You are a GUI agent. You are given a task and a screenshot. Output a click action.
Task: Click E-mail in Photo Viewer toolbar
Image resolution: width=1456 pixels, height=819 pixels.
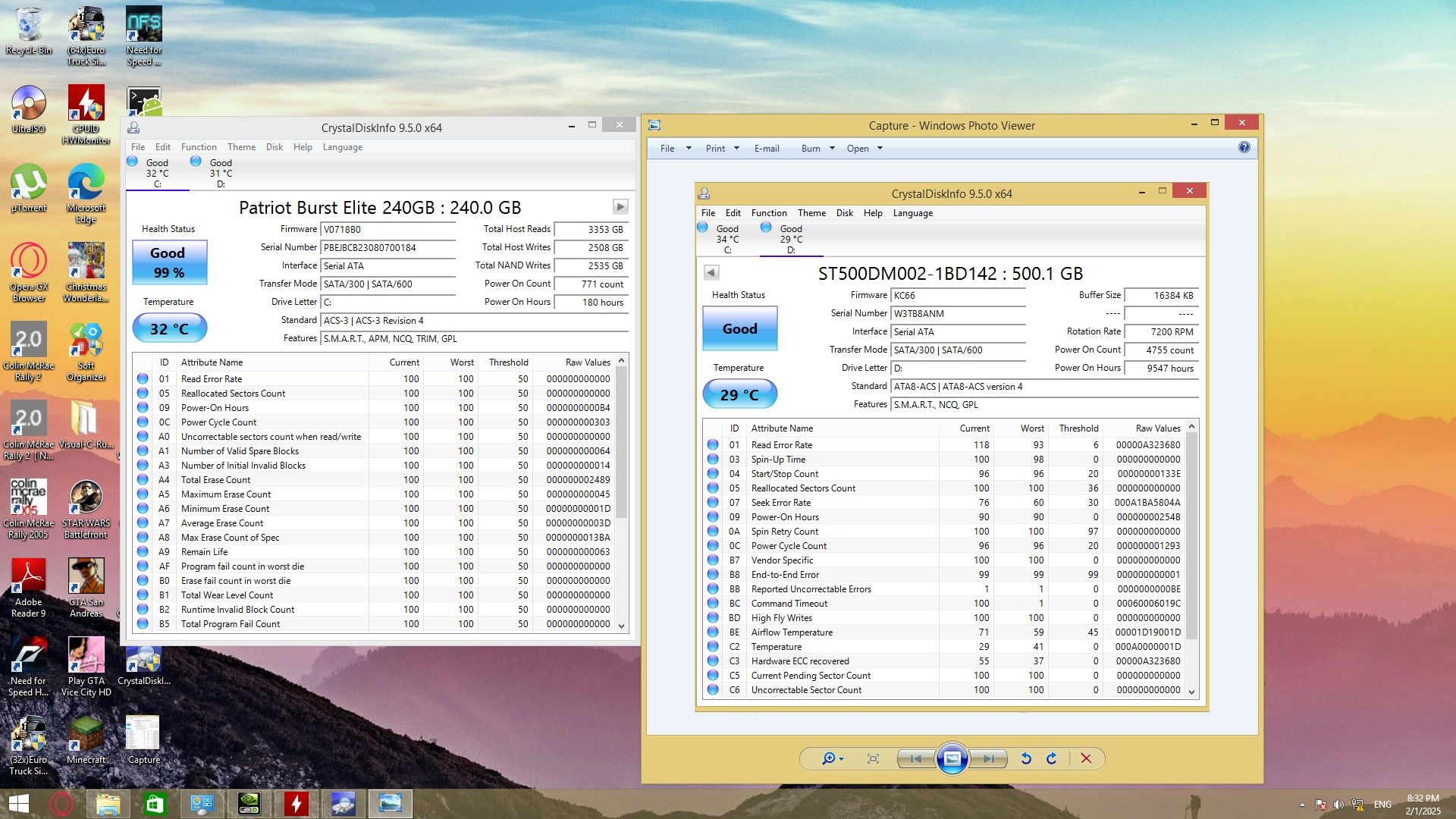click(x=767, y=149)
